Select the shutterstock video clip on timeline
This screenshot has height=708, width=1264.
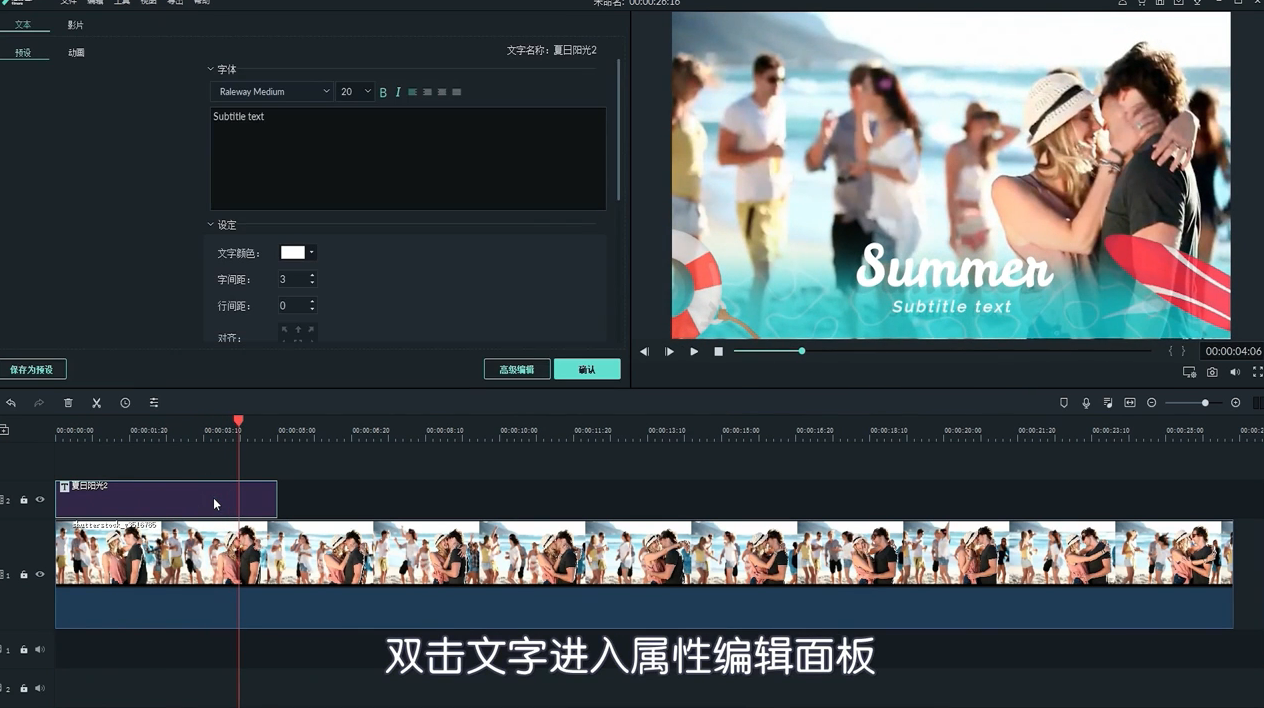click(644, 574)
